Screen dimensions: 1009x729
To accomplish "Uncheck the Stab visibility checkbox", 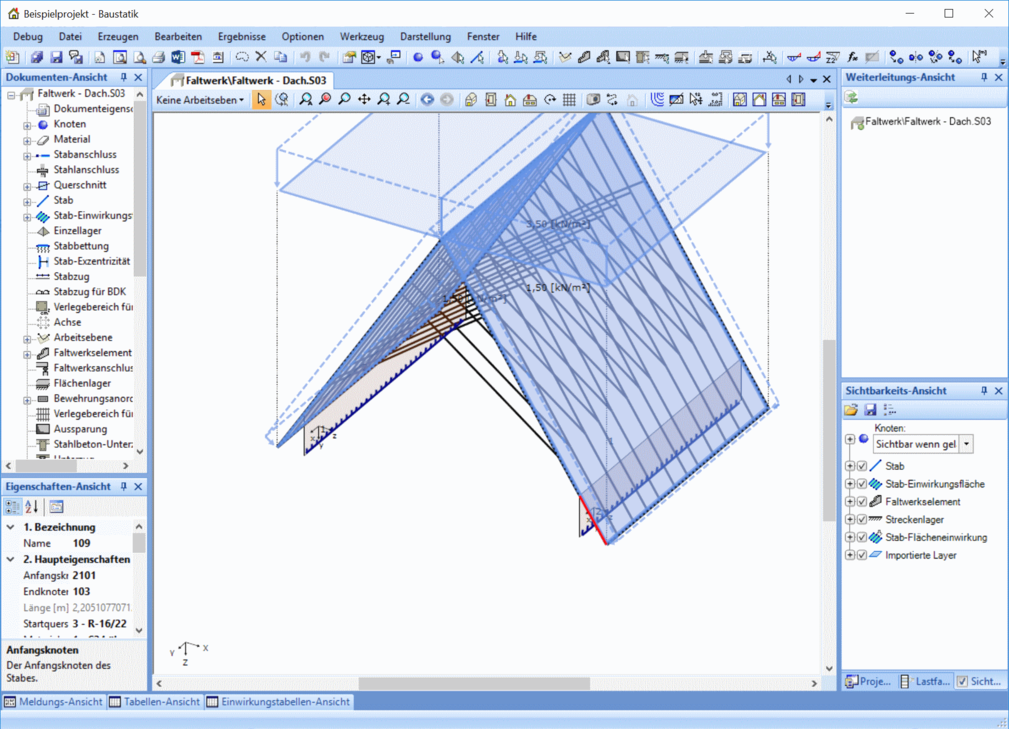I will pyautogui.click(x=862, y=466).
